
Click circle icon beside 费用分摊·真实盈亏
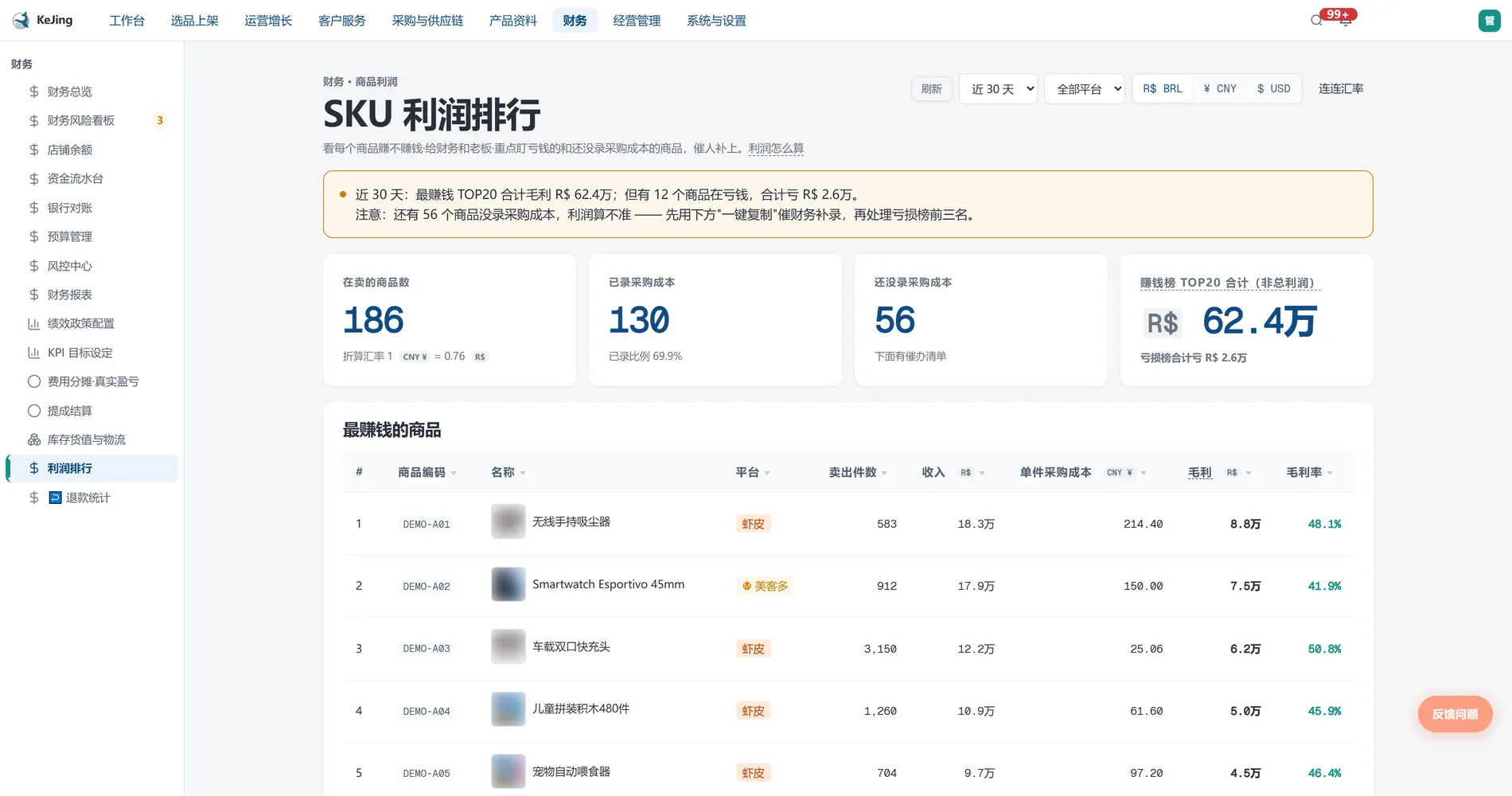point(34,381)
